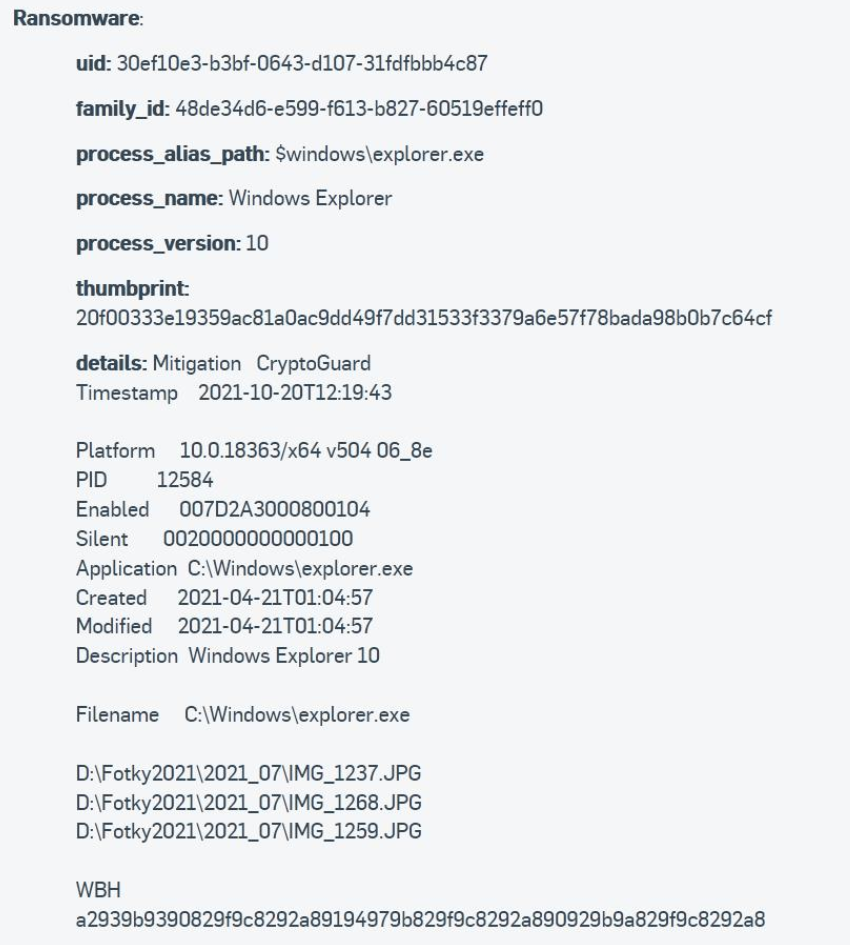
Task: Click the thumbprint label
Action: point(133,289)
